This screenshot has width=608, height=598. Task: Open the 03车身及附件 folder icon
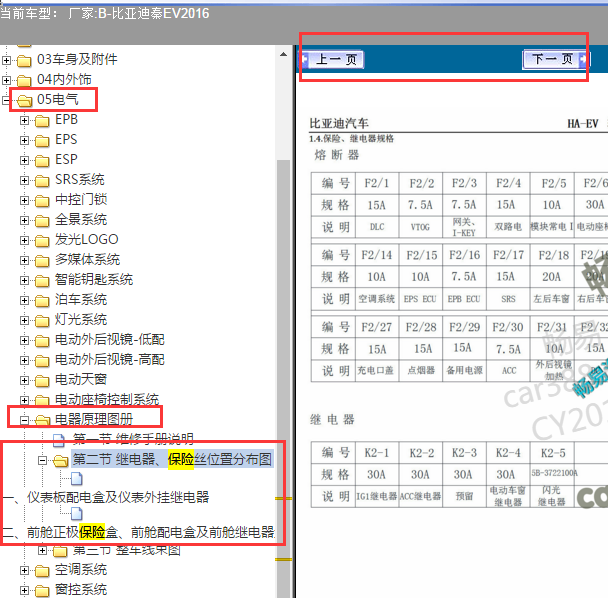pyautogui.click(x=24, y=60)
